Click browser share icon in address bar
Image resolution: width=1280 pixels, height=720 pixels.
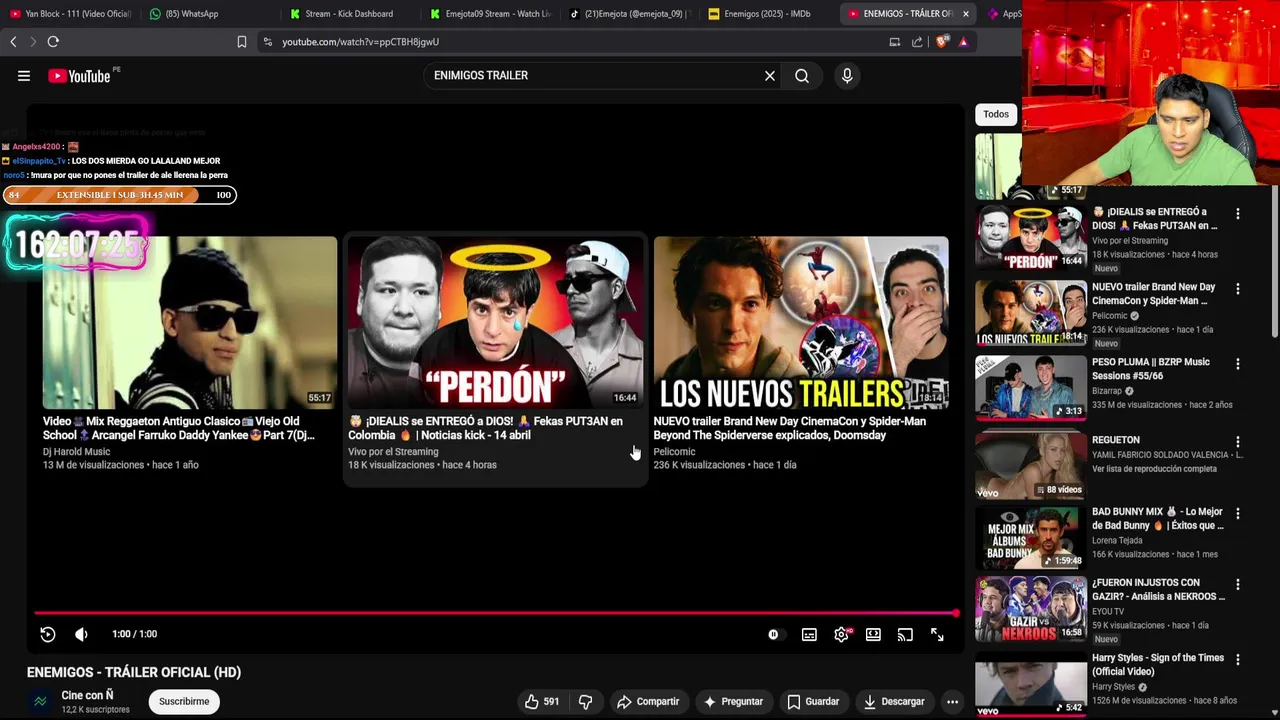pyautogui.click(x=917, y=42)
